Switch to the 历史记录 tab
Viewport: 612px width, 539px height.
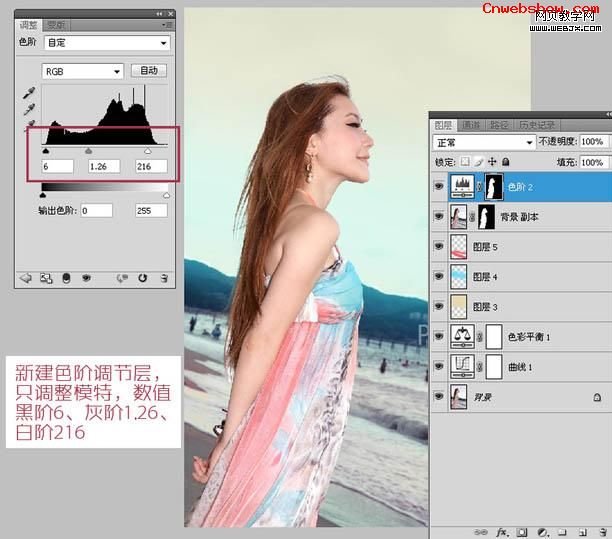(537, 125)
